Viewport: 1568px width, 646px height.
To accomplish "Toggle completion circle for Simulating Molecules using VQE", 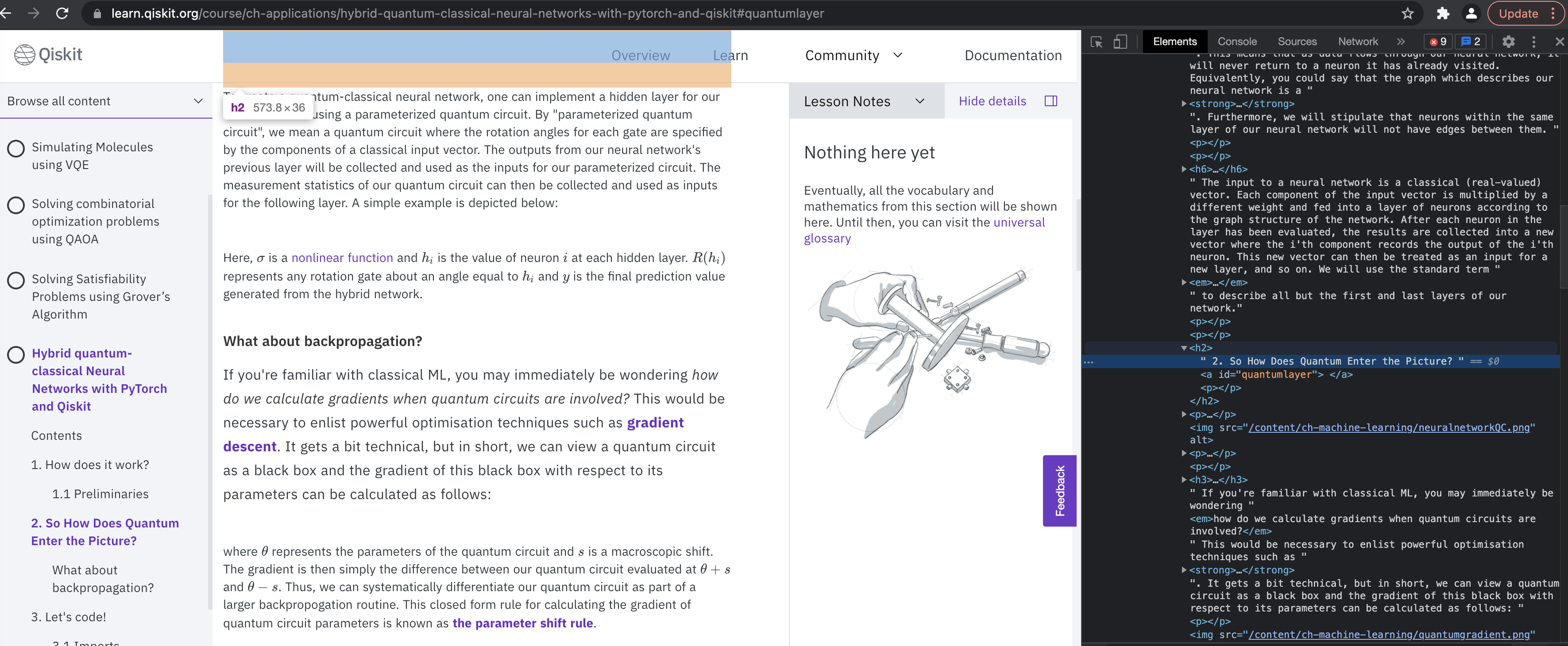I will coord(16,148).
